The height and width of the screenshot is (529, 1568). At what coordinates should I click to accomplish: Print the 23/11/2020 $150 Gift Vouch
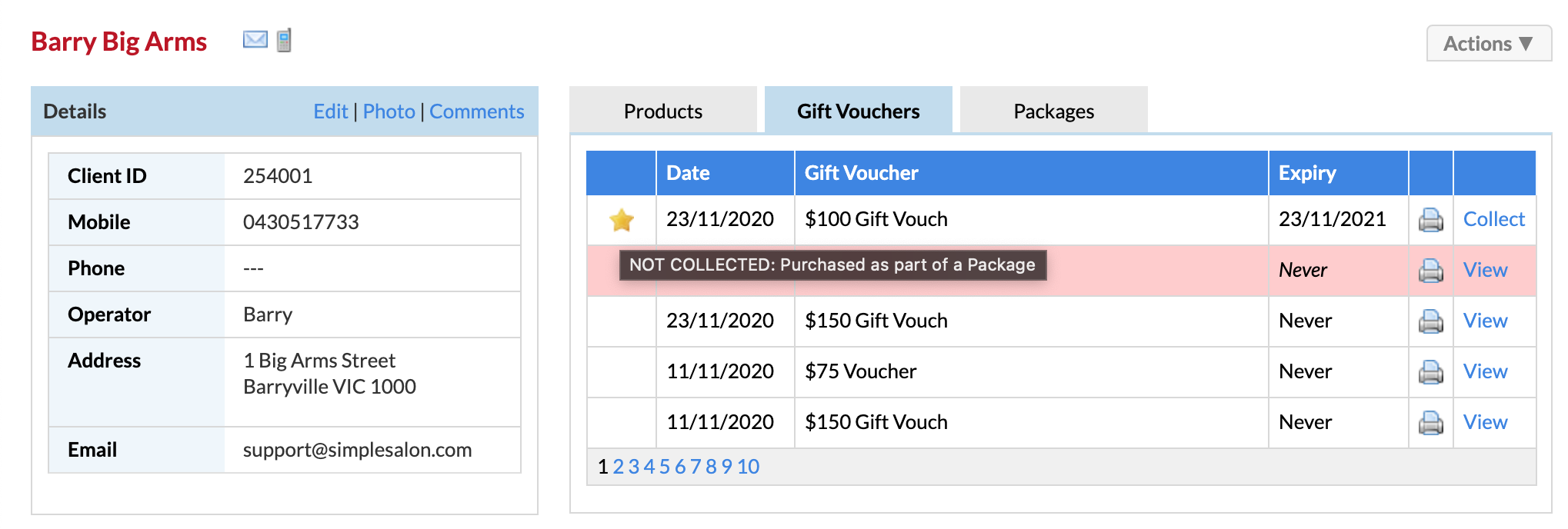(1430, 321)
